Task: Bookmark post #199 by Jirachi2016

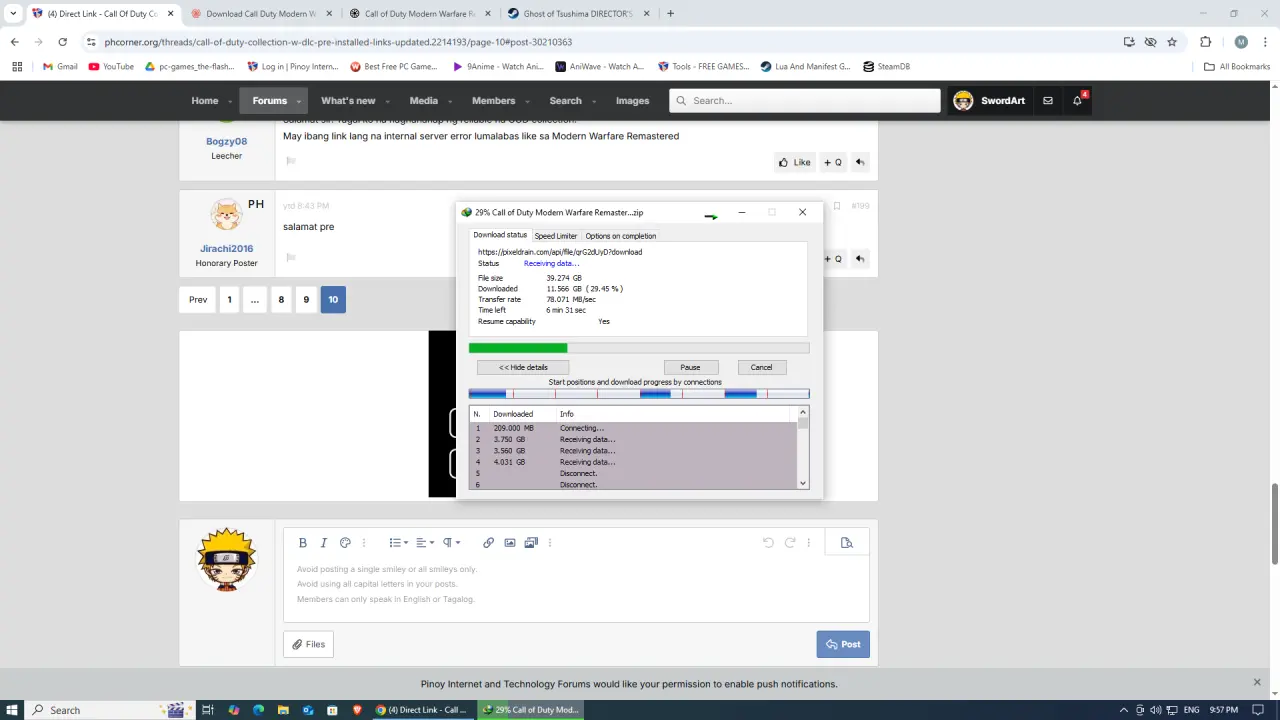Action: pos(837,206)
